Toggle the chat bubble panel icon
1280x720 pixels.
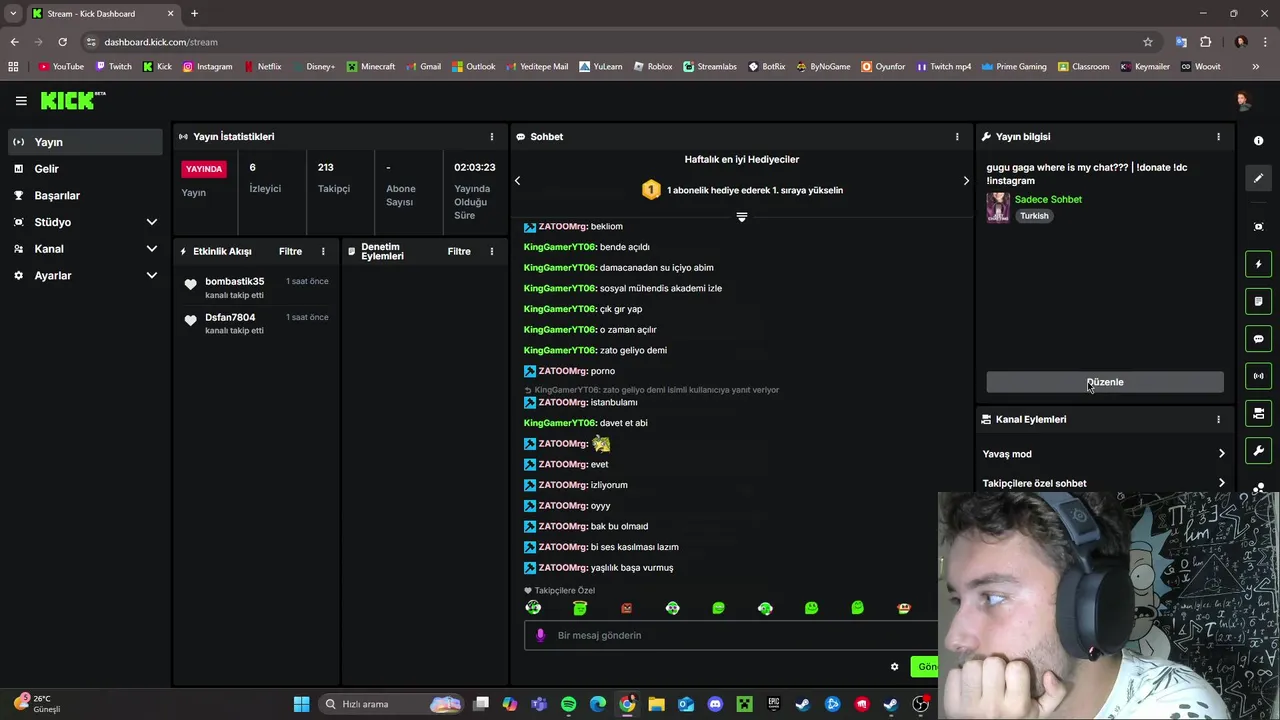1258,339
